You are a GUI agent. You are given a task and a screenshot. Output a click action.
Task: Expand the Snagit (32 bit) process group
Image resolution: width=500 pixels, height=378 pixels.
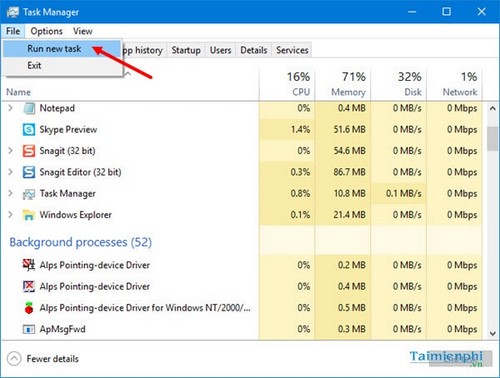[10, 151]
